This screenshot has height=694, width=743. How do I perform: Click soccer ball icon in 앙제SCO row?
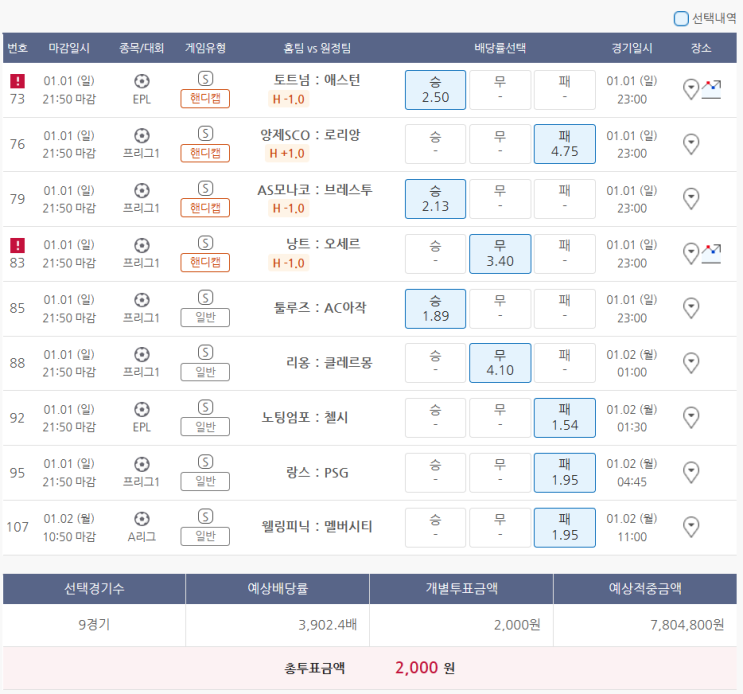click(x=142, y=136)
